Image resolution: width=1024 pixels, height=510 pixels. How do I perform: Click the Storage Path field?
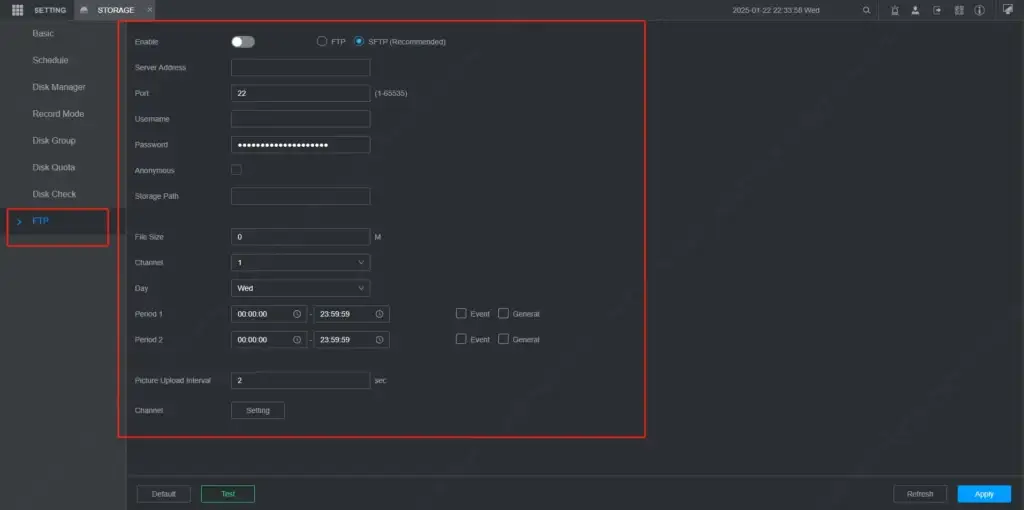click(300, 196)
